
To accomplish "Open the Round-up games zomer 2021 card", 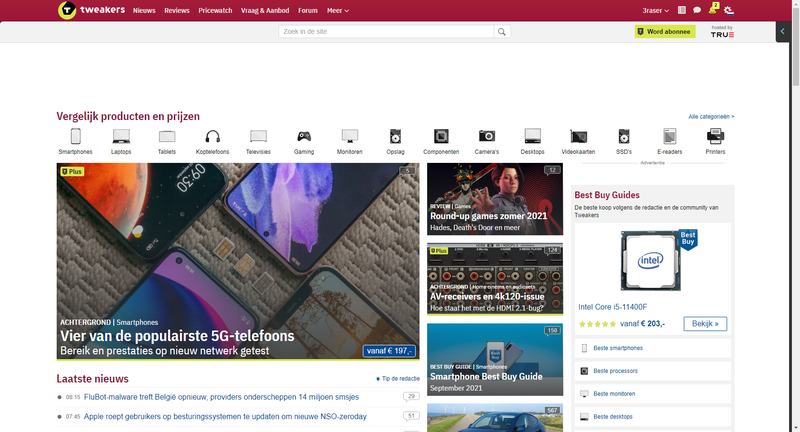I will [x=495, y=199].
